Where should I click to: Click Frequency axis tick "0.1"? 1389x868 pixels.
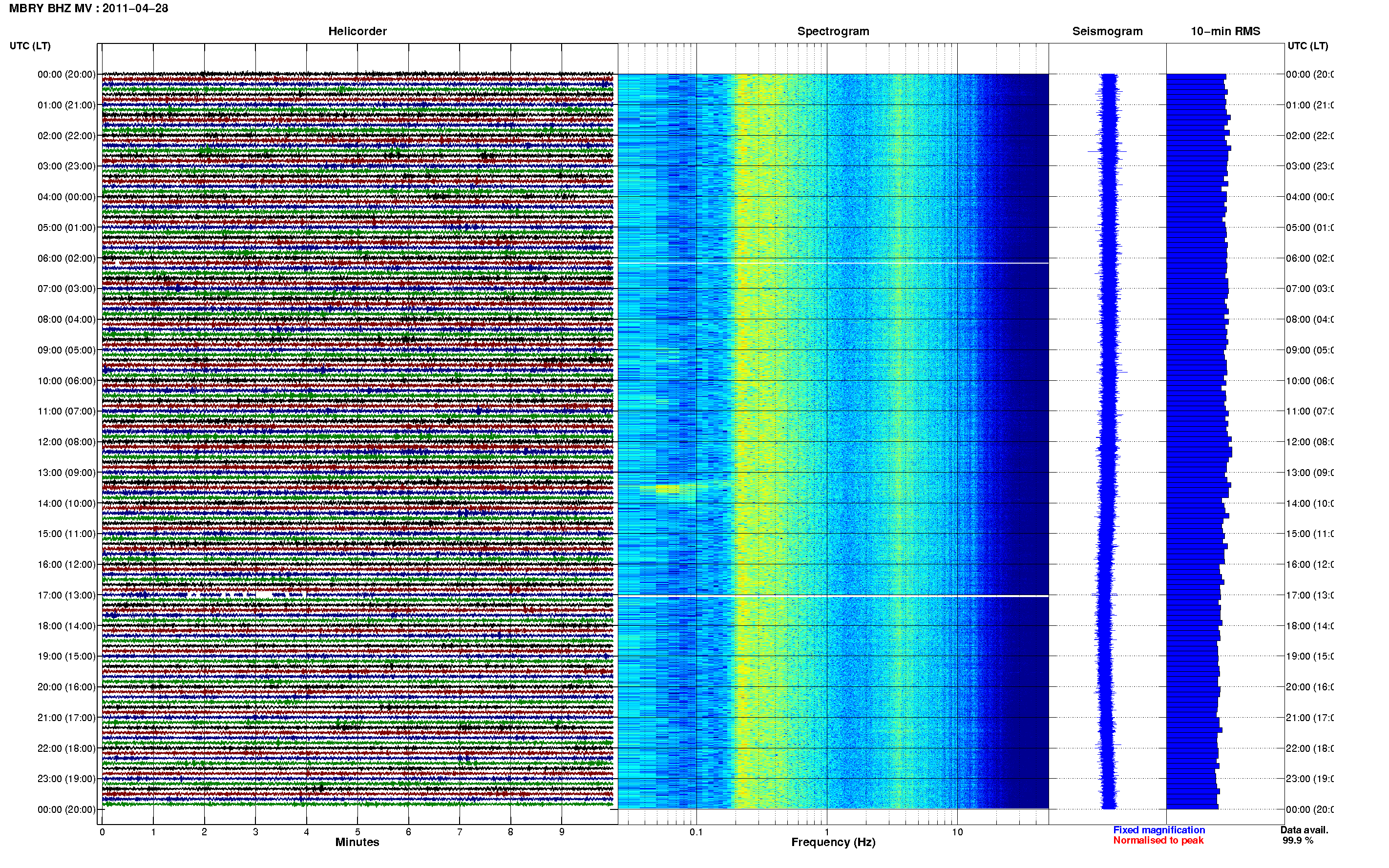pos(696,832)
